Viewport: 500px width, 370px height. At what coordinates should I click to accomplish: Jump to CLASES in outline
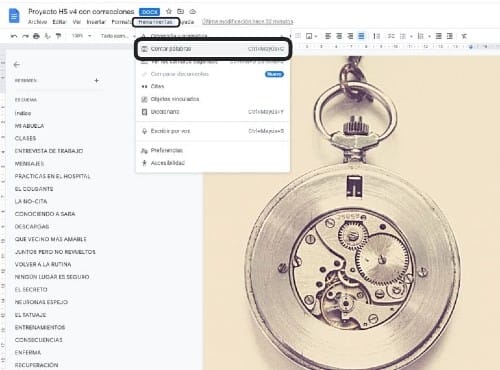tap(25, 138)
